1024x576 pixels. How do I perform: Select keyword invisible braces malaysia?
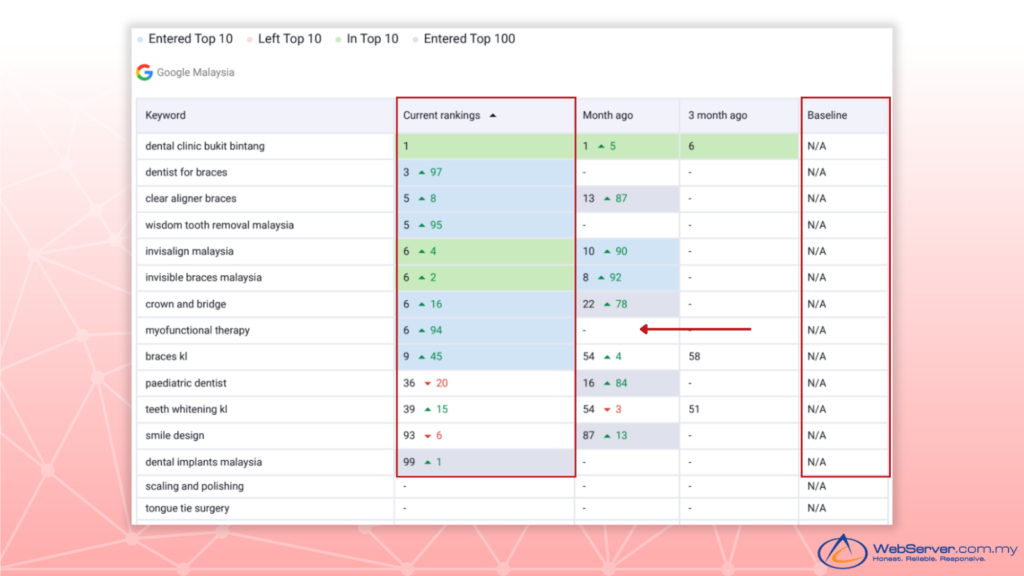203,278
